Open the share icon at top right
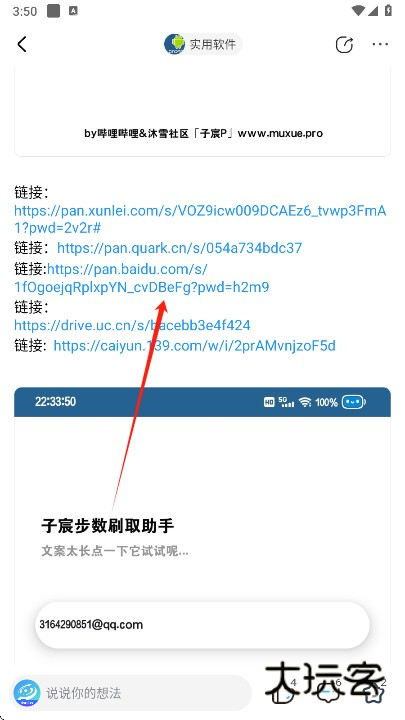The width and height of the screenshot is (405, 720). tap(344, 45)
